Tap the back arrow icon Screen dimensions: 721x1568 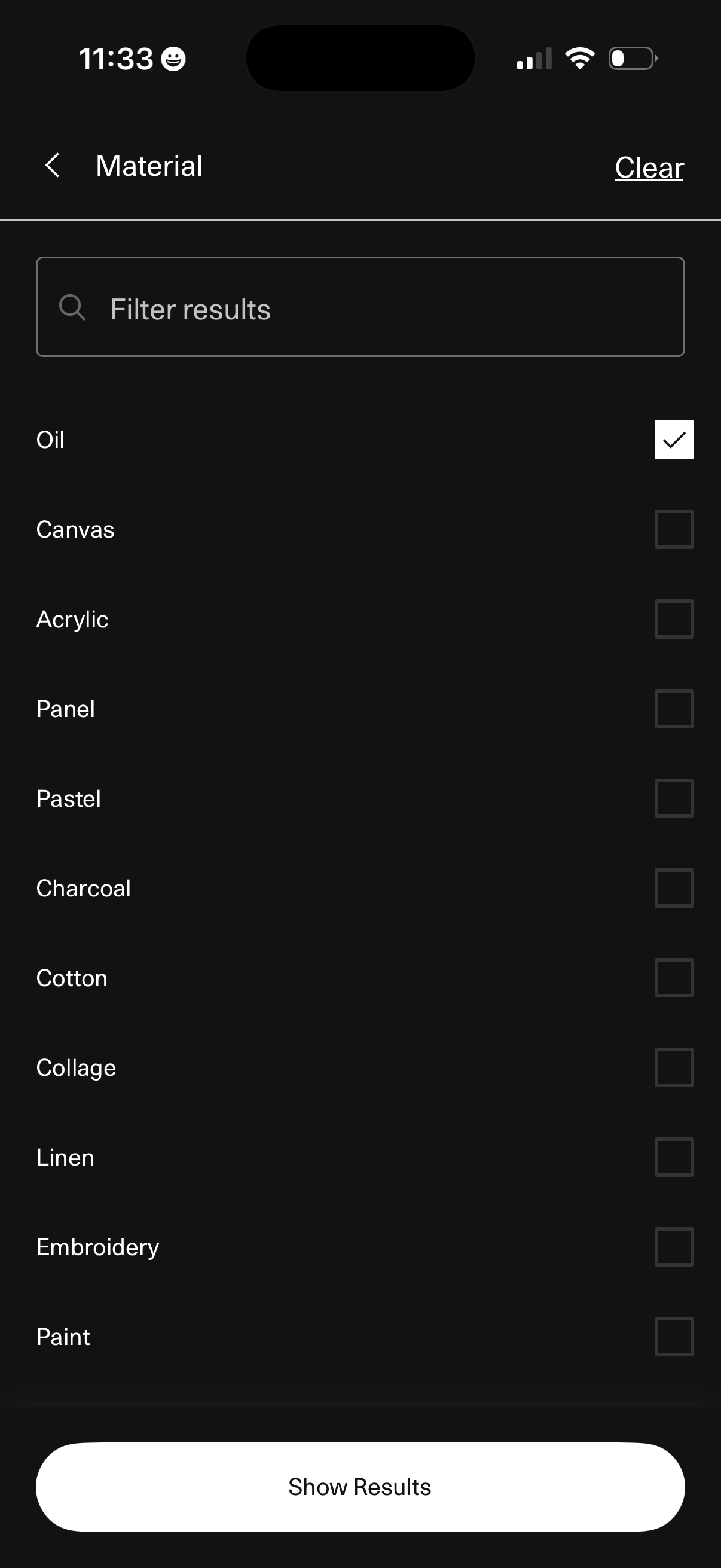point(53,166)
